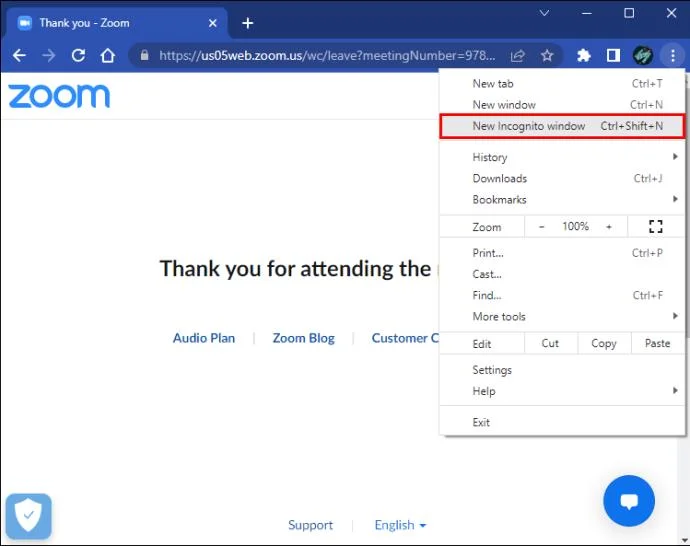Expand the Help submenu

tap(562, 391)
